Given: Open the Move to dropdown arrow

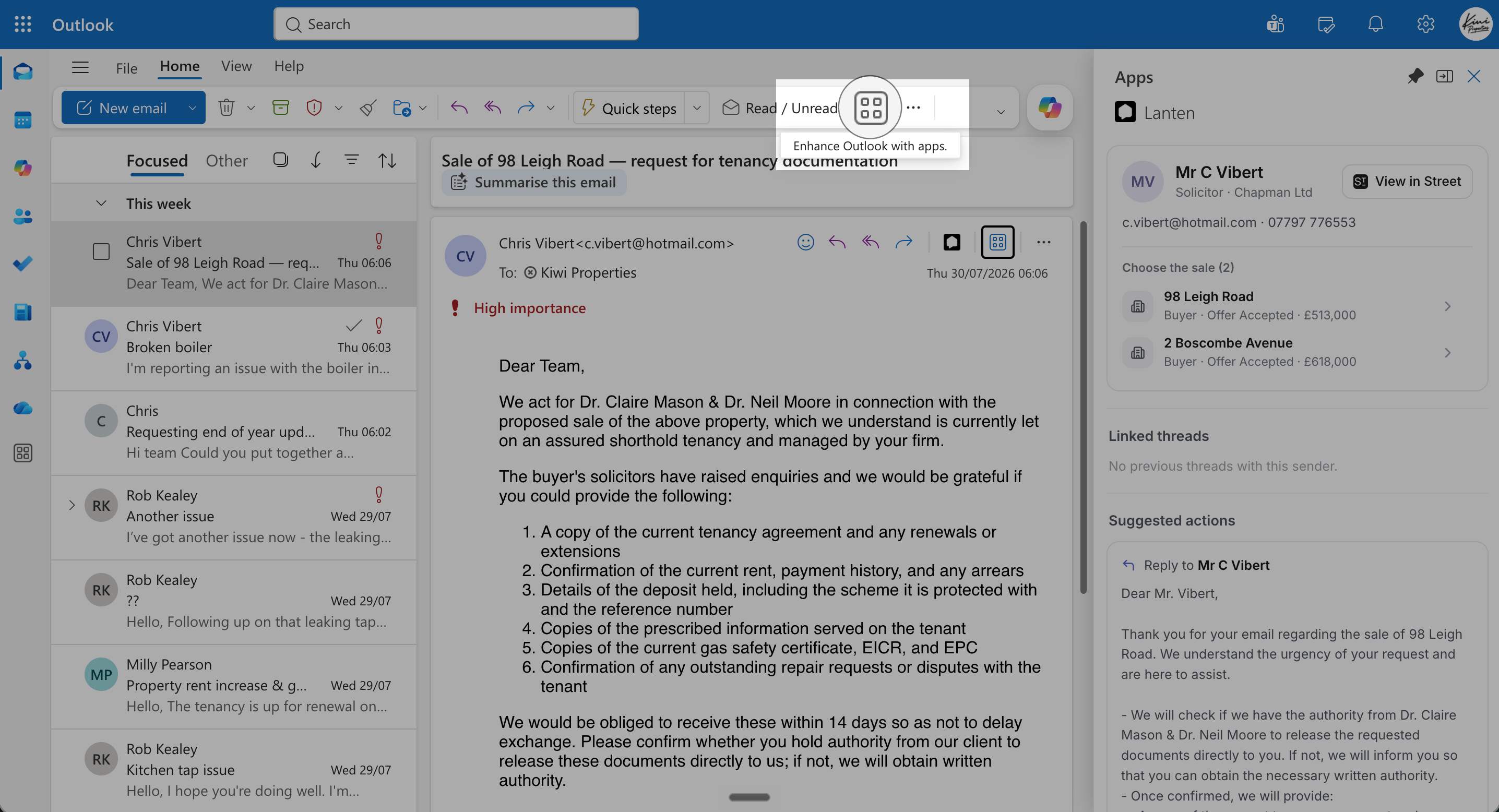Looking at the screenshot, I should click(x=423, y=108).
